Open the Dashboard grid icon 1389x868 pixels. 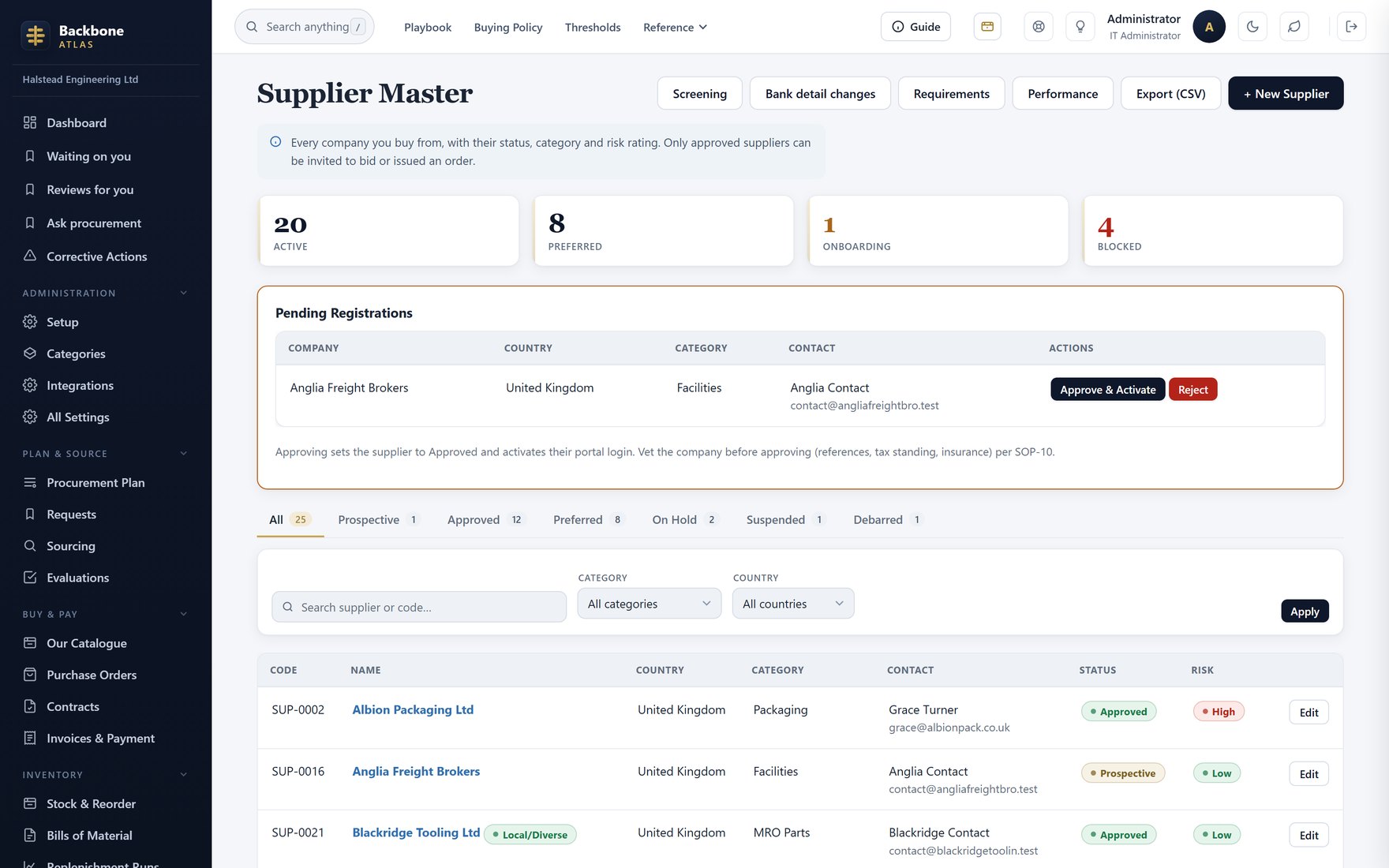tap(30, 122)
